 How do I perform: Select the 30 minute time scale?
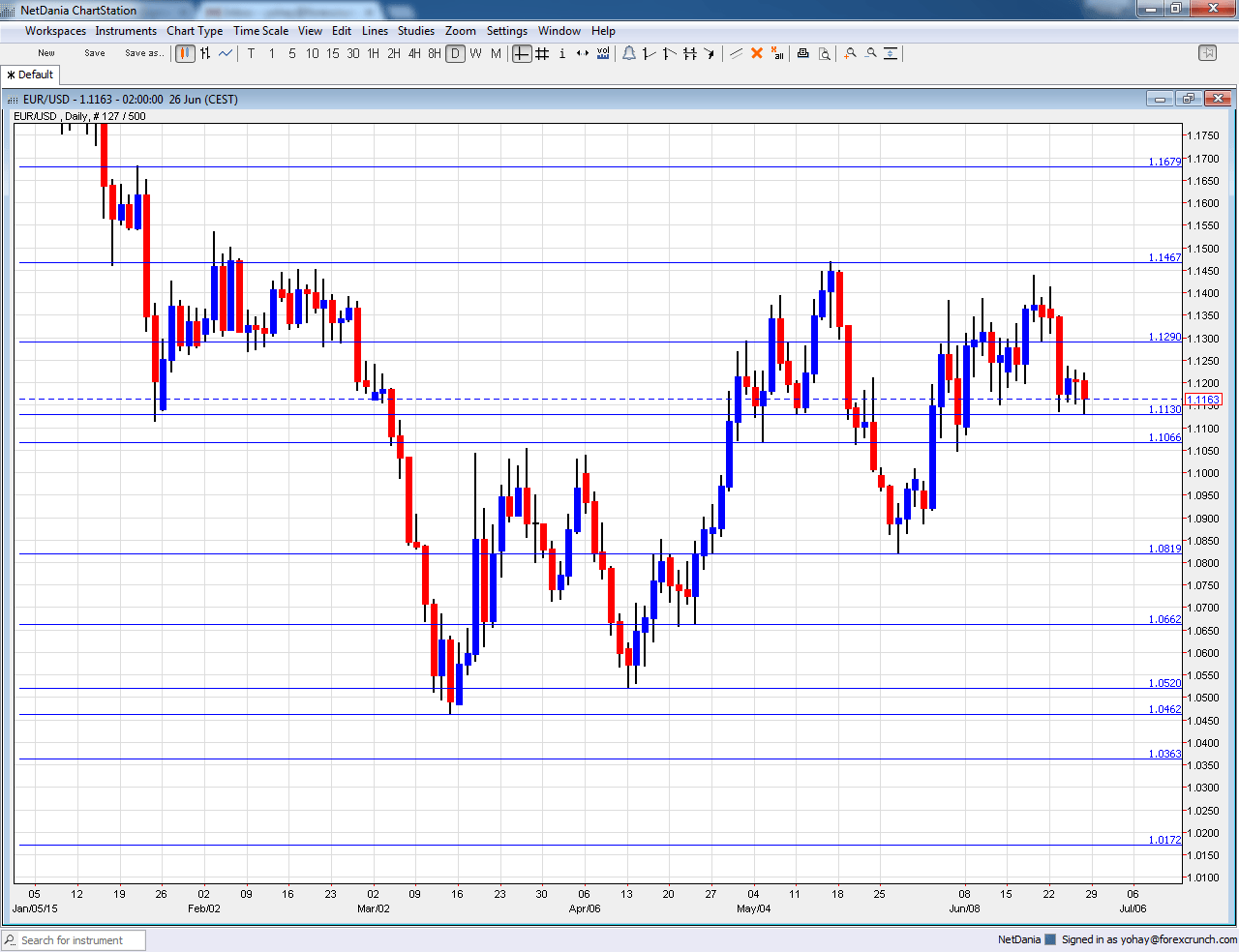click(353, 53)
